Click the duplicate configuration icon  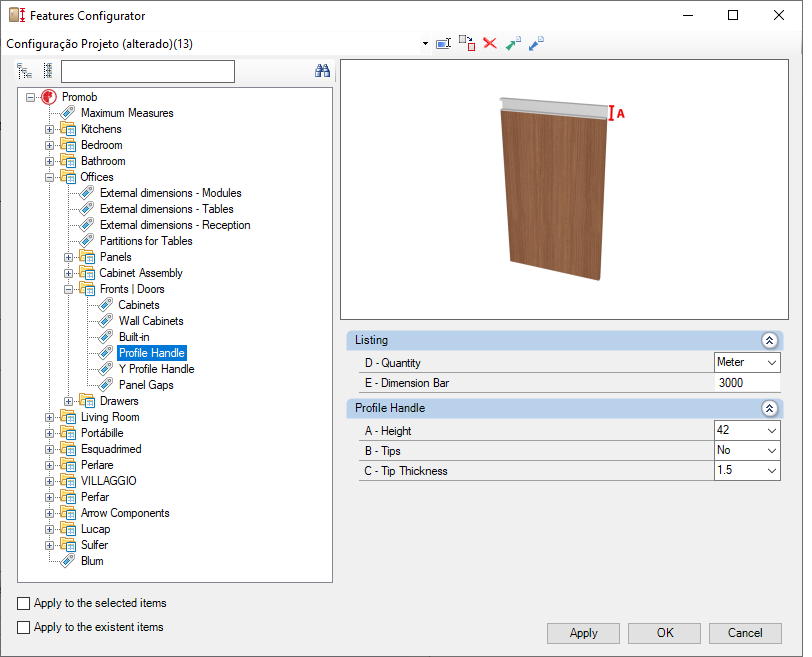coord(467,43)
